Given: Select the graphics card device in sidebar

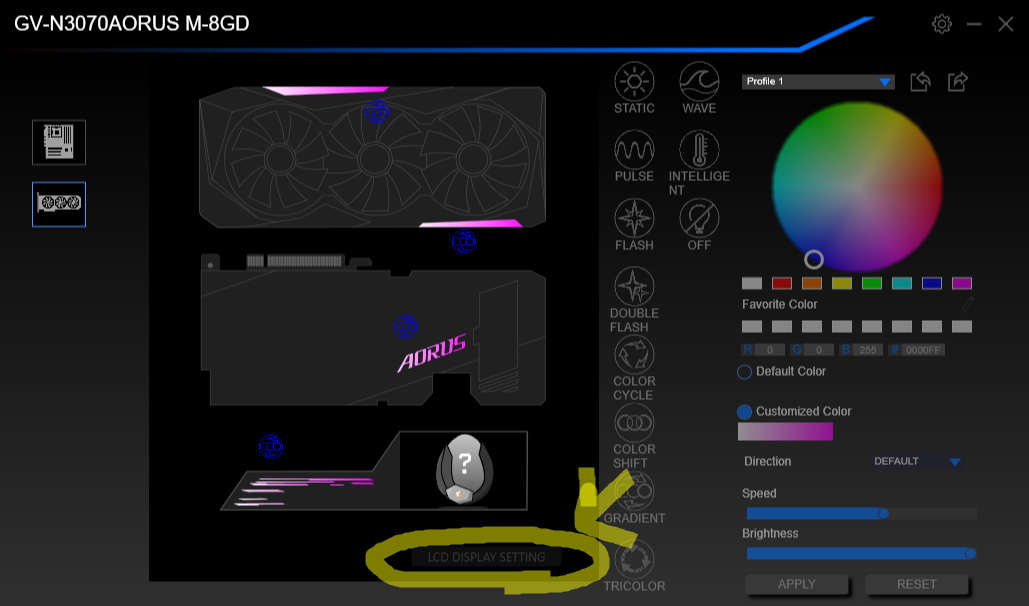Looking at the screenshot, I should tap(58, 204).
